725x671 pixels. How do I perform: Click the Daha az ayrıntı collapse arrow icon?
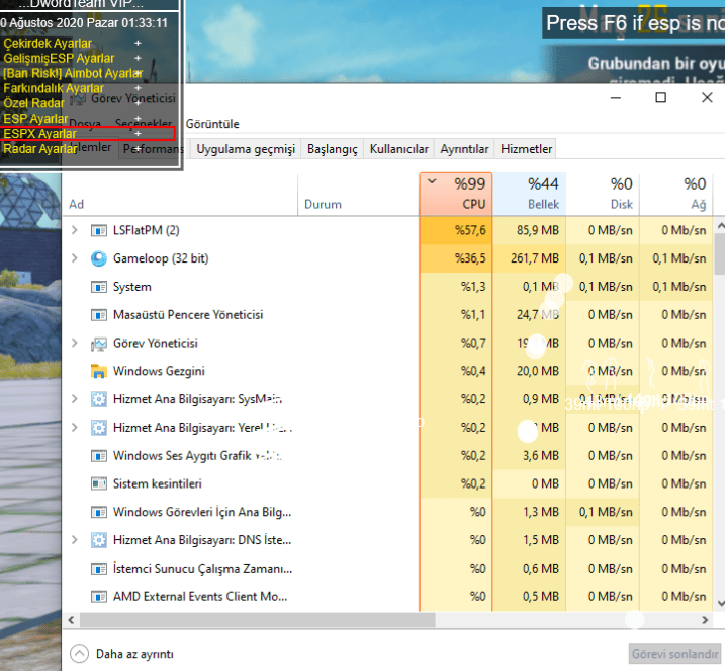[80, 654]
